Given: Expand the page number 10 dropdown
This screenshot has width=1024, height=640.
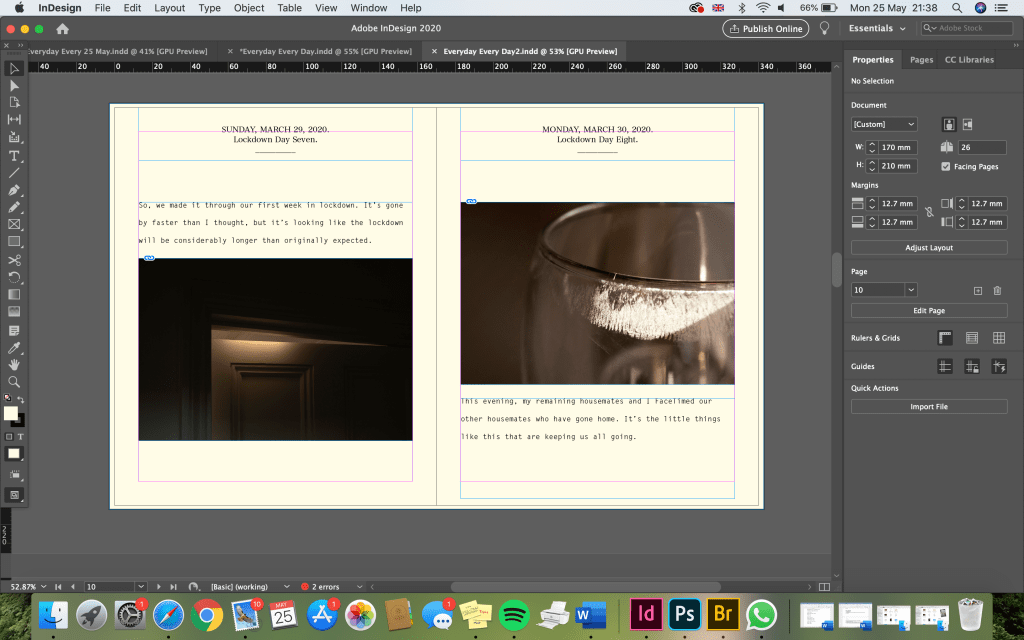Looking at the screenshot, I should (x=910, y=290).
